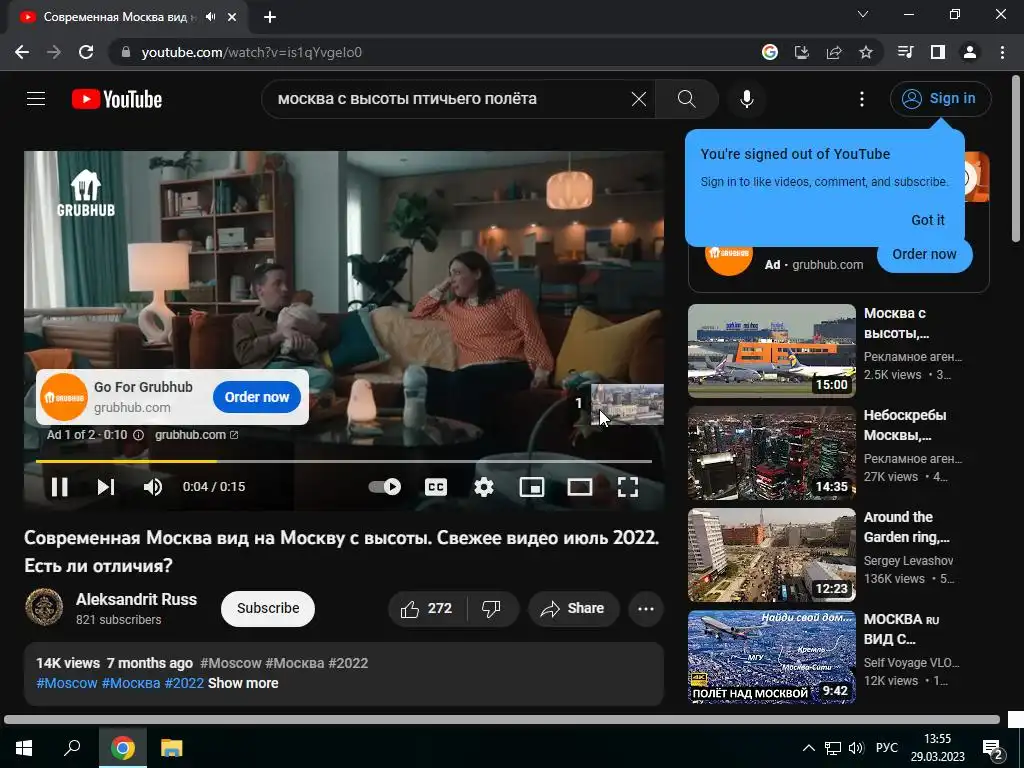Like the video with thumbs up

point(426,609)
